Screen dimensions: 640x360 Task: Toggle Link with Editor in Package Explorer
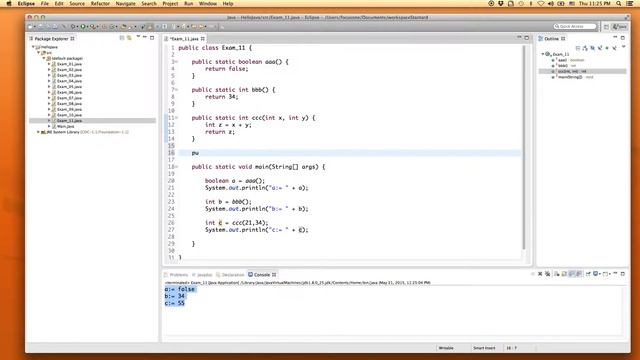tap(129, 38)
